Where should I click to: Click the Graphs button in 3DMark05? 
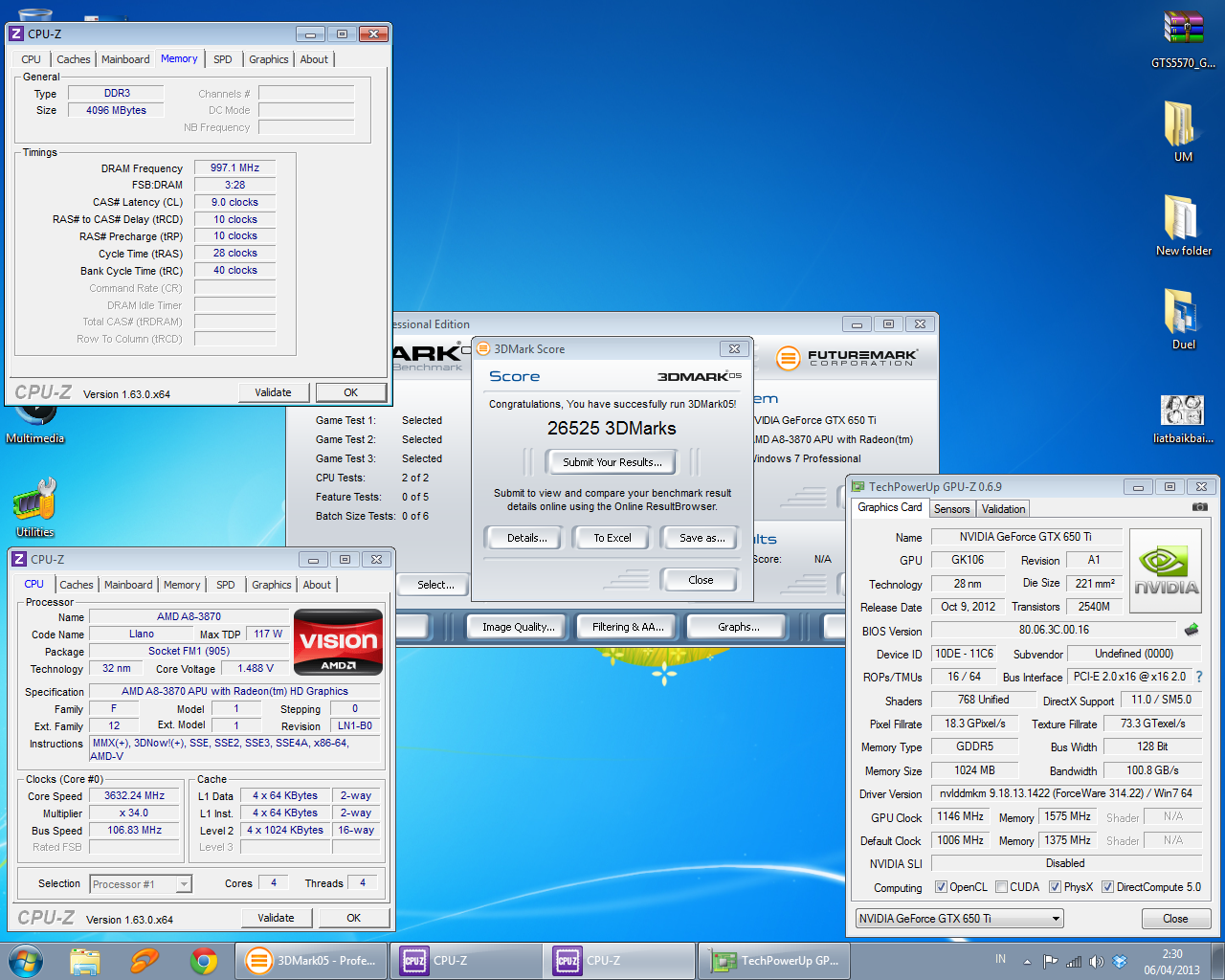[x=739, y=627]
